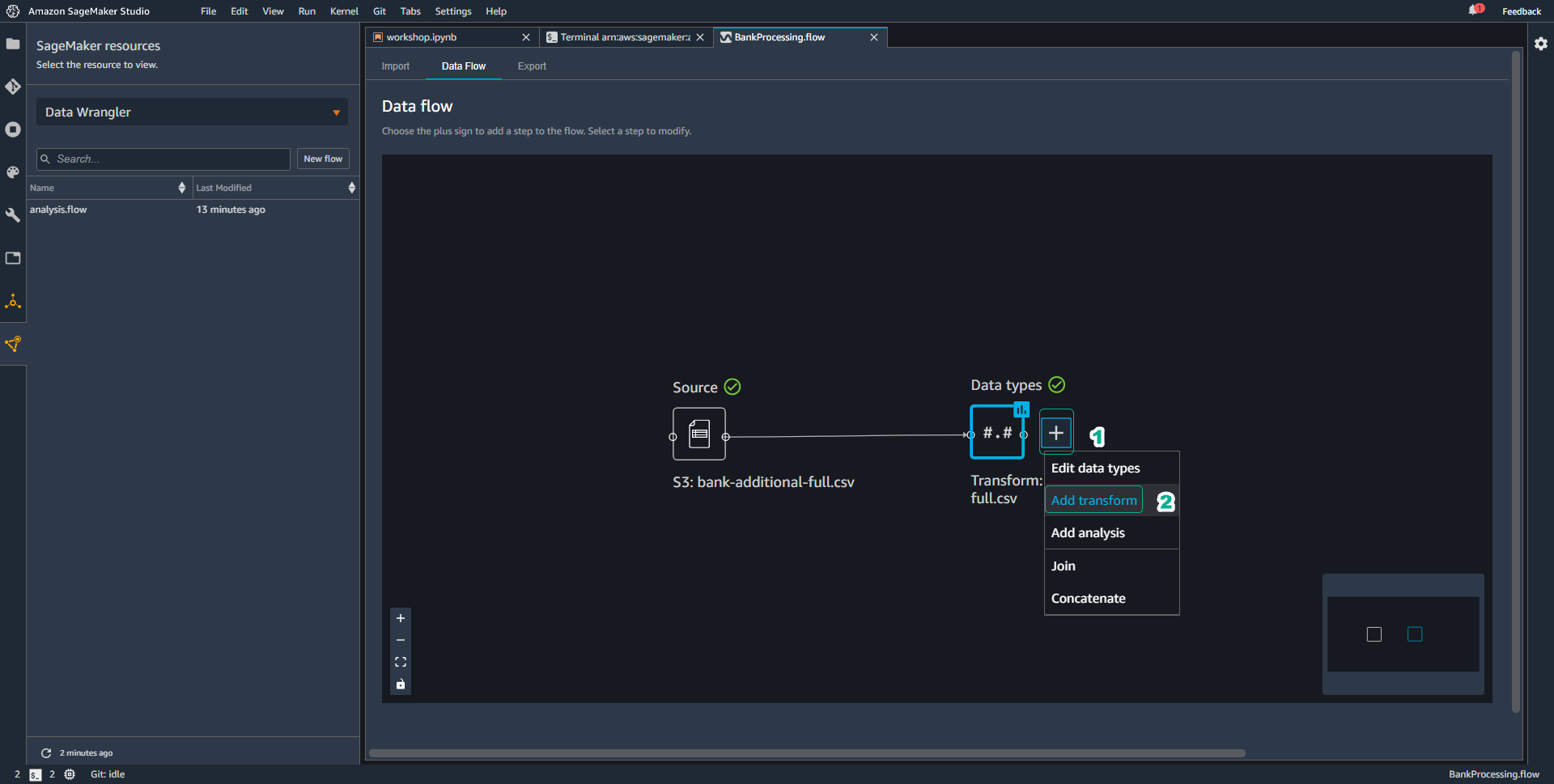This screenshot has width=1554, height=784.
Task: Open the Git sidebar icon
Action: (13, 87)
